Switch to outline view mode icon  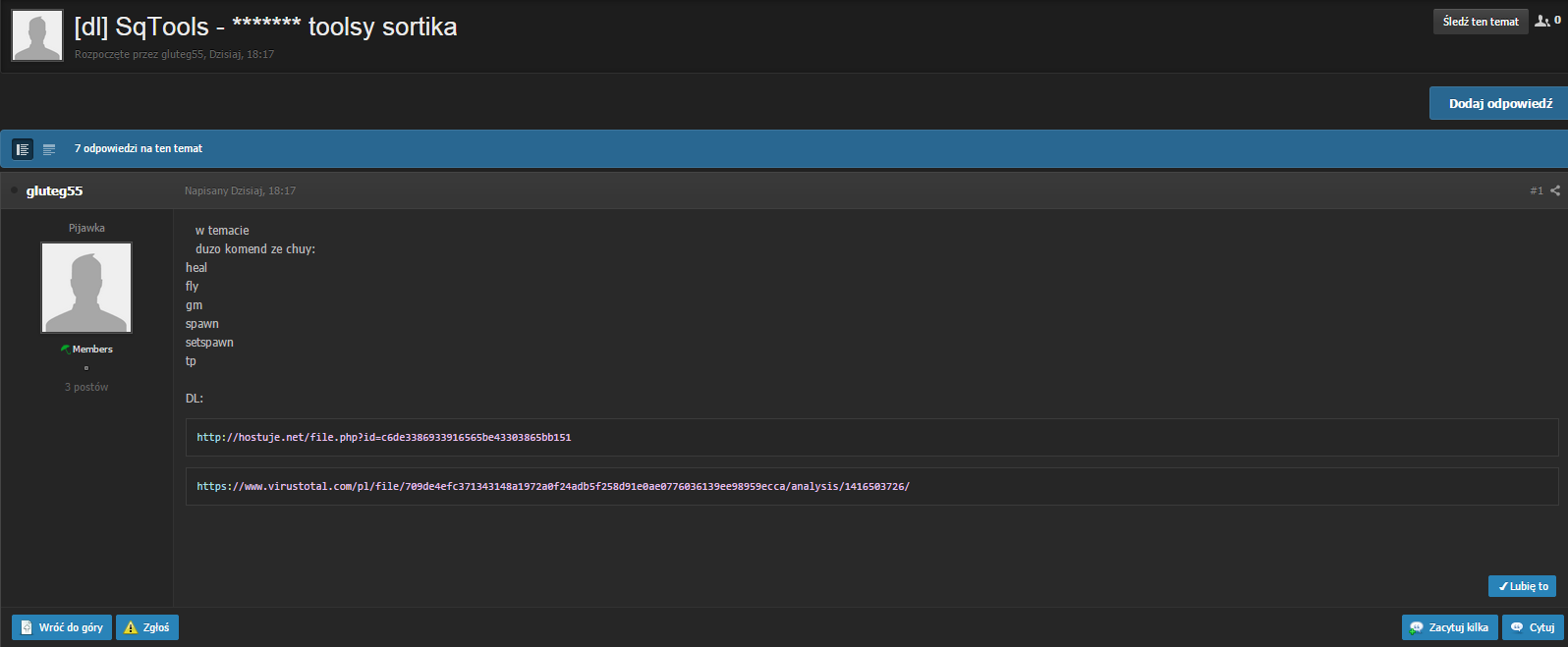pyautogui.click(x=49, y=149)
